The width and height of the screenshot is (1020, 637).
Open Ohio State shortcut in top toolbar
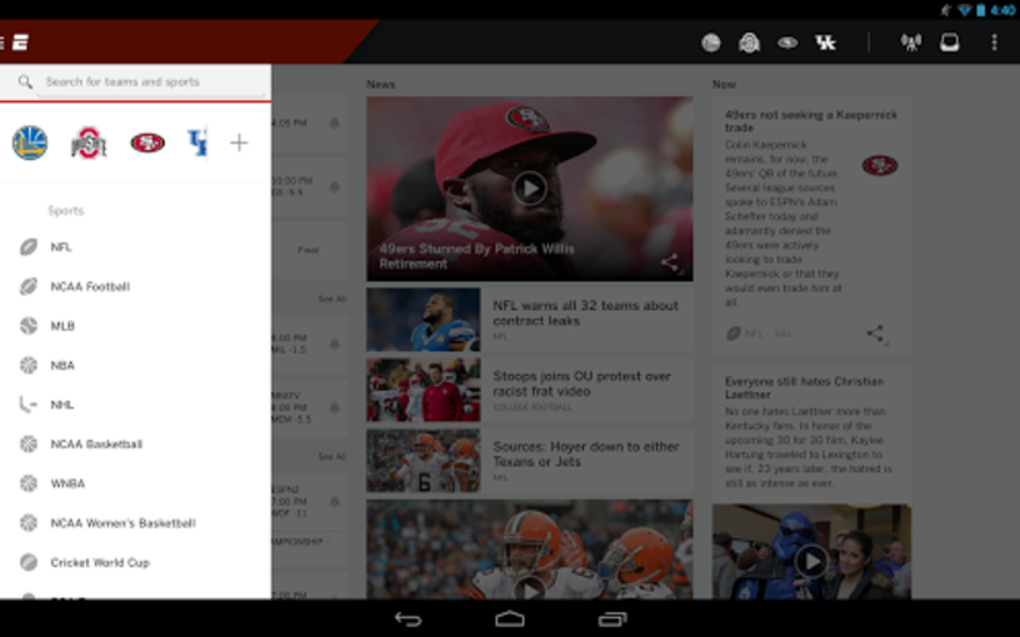click(749, 43)
